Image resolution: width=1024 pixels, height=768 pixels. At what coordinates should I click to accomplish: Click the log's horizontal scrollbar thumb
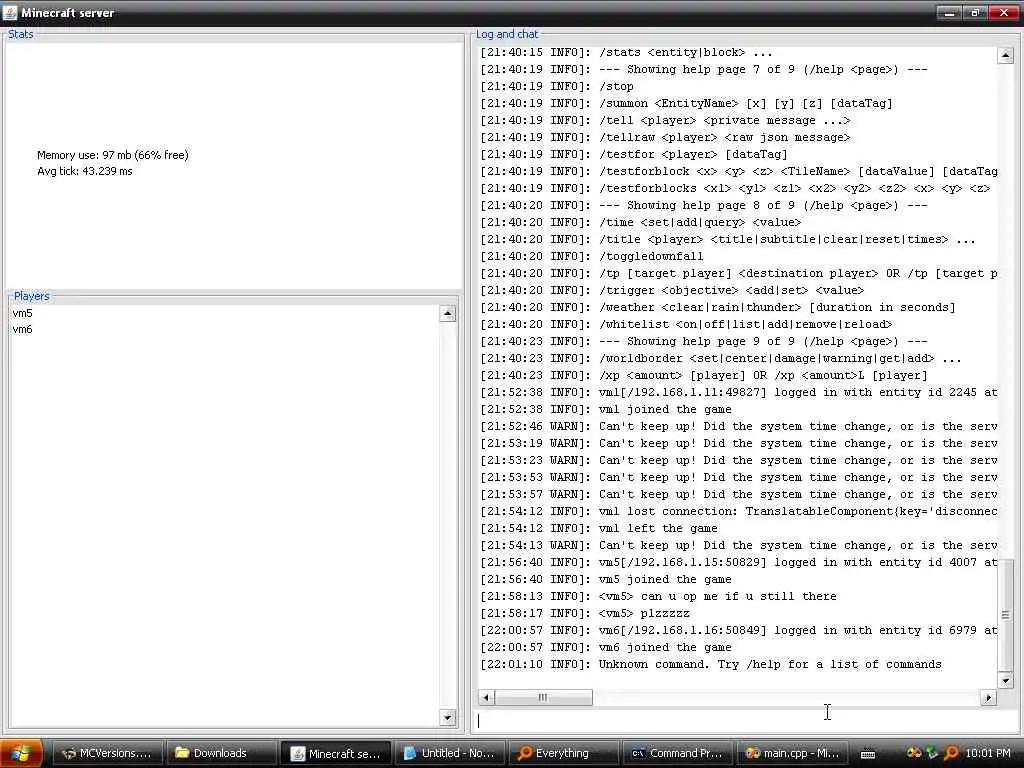click(543, 697)
